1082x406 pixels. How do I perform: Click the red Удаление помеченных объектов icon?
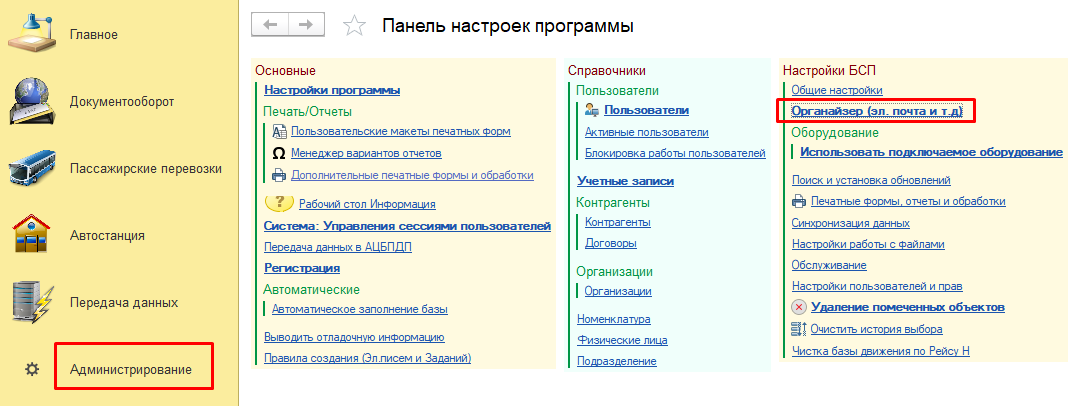pyautogui.click(x=798, y=307)
